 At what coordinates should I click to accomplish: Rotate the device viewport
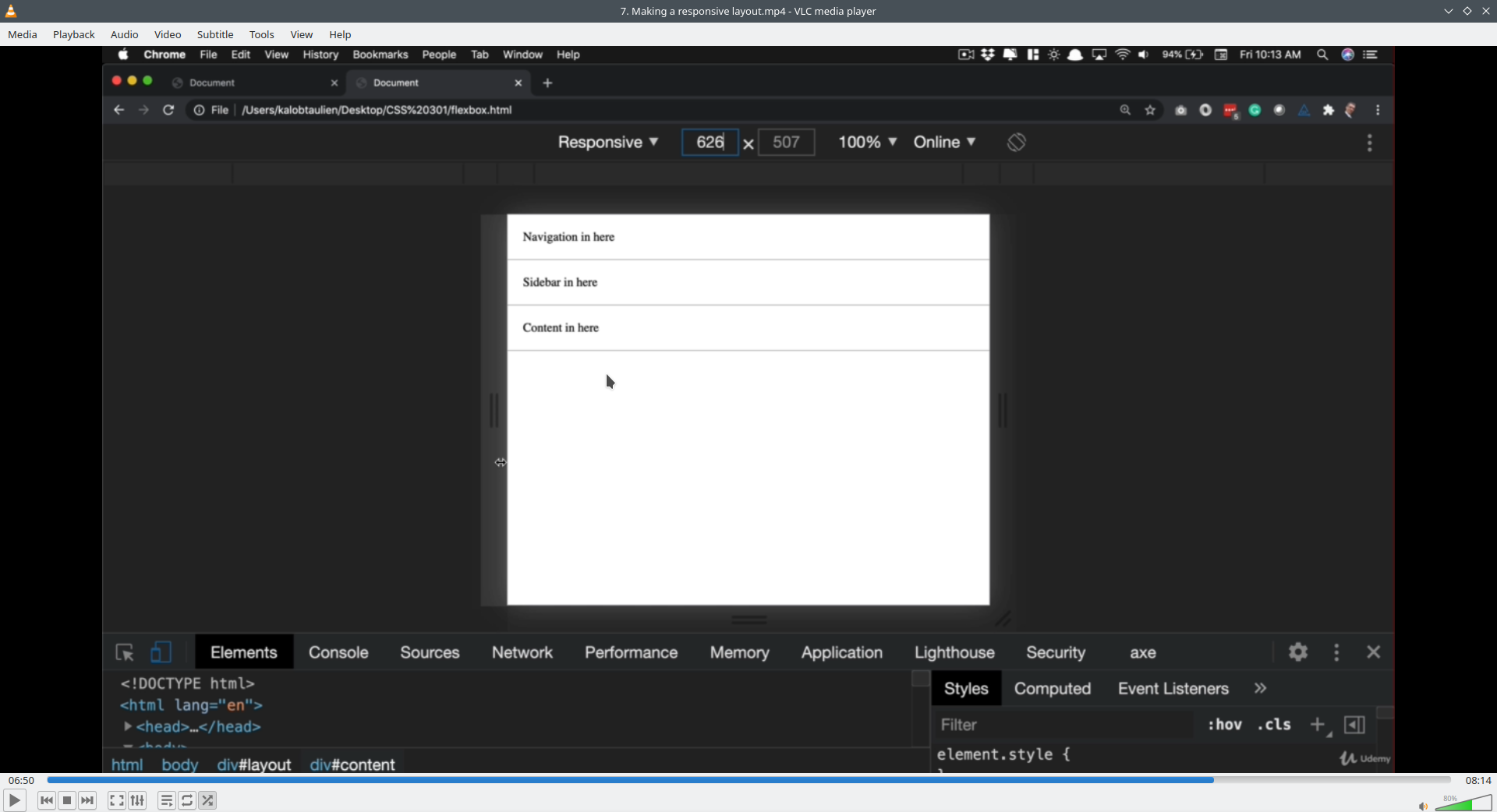pyautogui.click(x=1016, y=142)
